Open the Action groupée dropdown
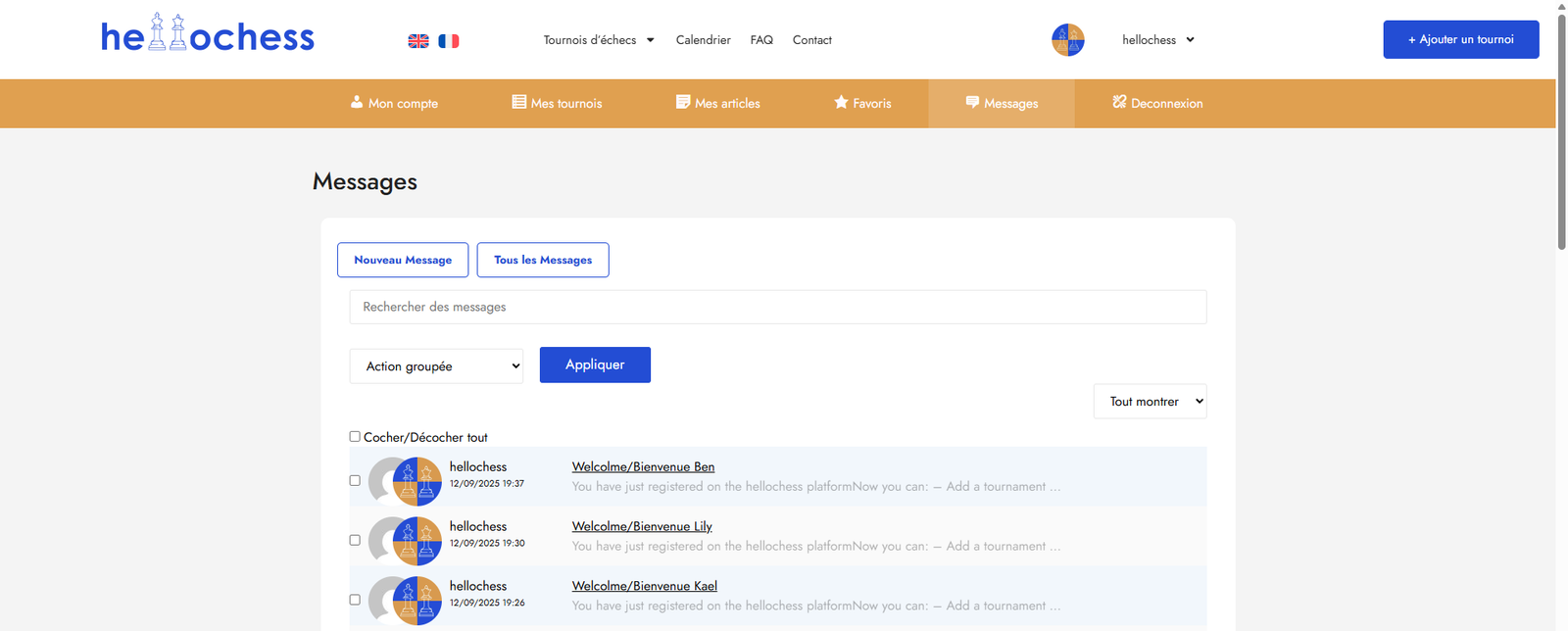The height and width of the screenshot is (631, 1568). [x=436, y=366]
